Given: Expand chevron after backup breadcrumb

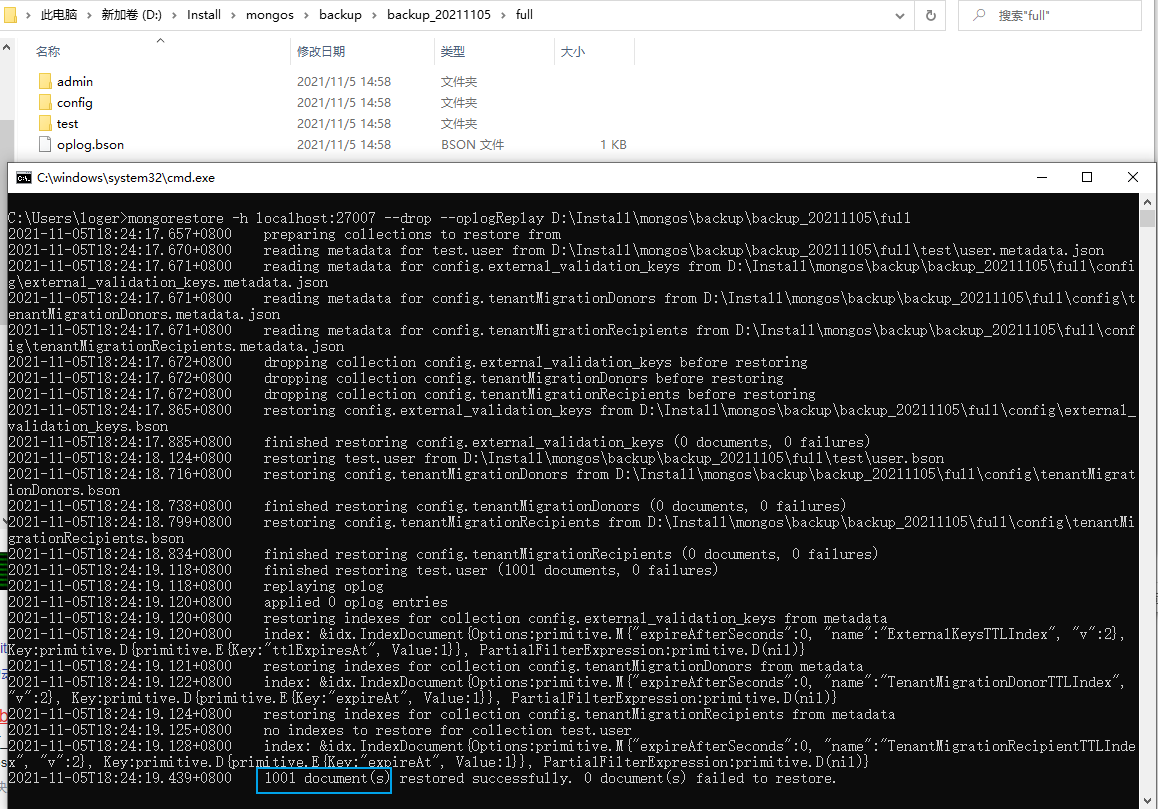Looking at the screenshot, I should click(374, 15).
